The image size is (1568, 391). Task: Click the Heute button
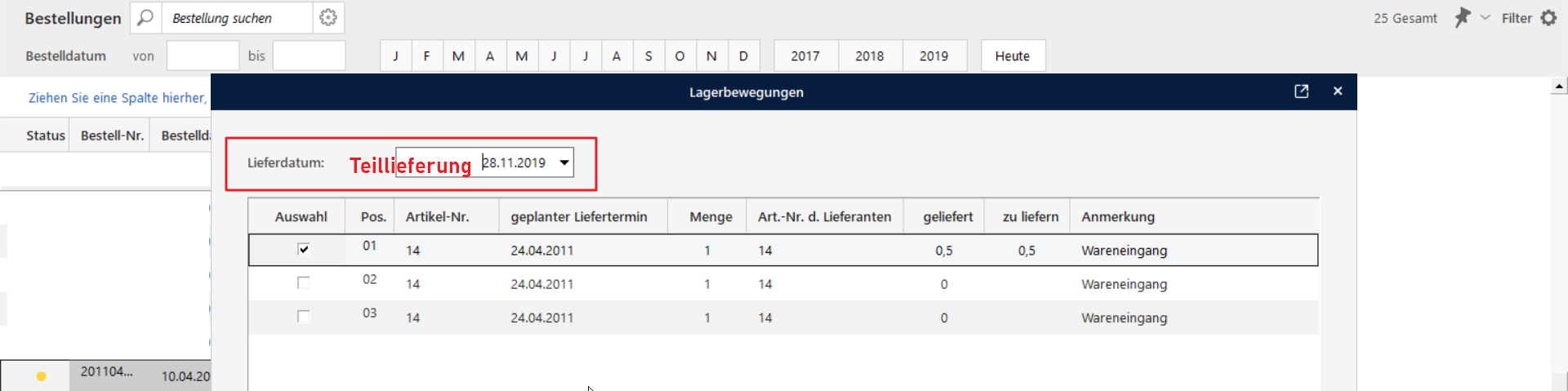[x=1013, y=56]
